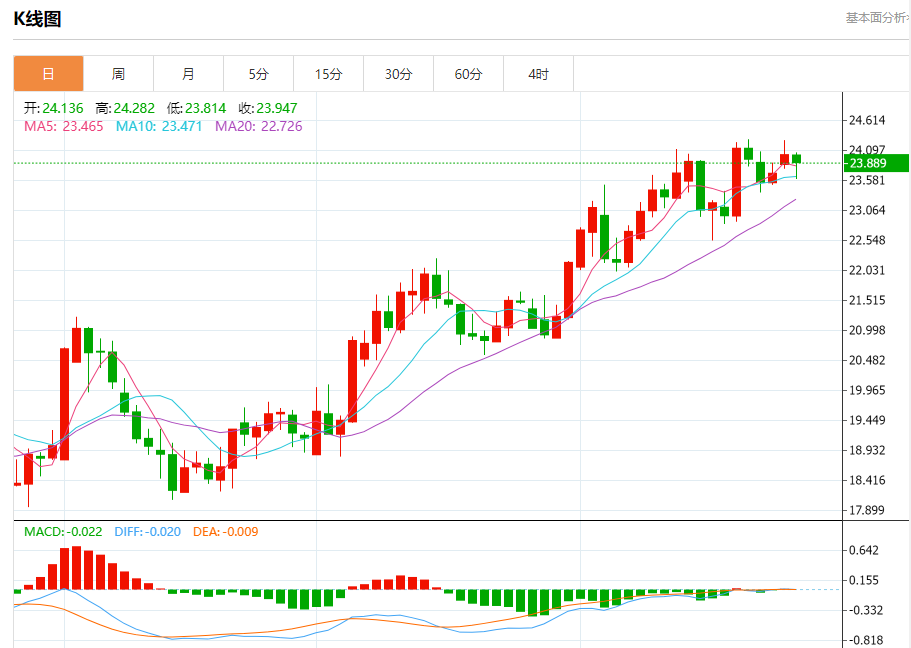The width and height of the screenshot is (911, 648).
Task: Click the 22.031 price axis label
Action: point(867,270)
